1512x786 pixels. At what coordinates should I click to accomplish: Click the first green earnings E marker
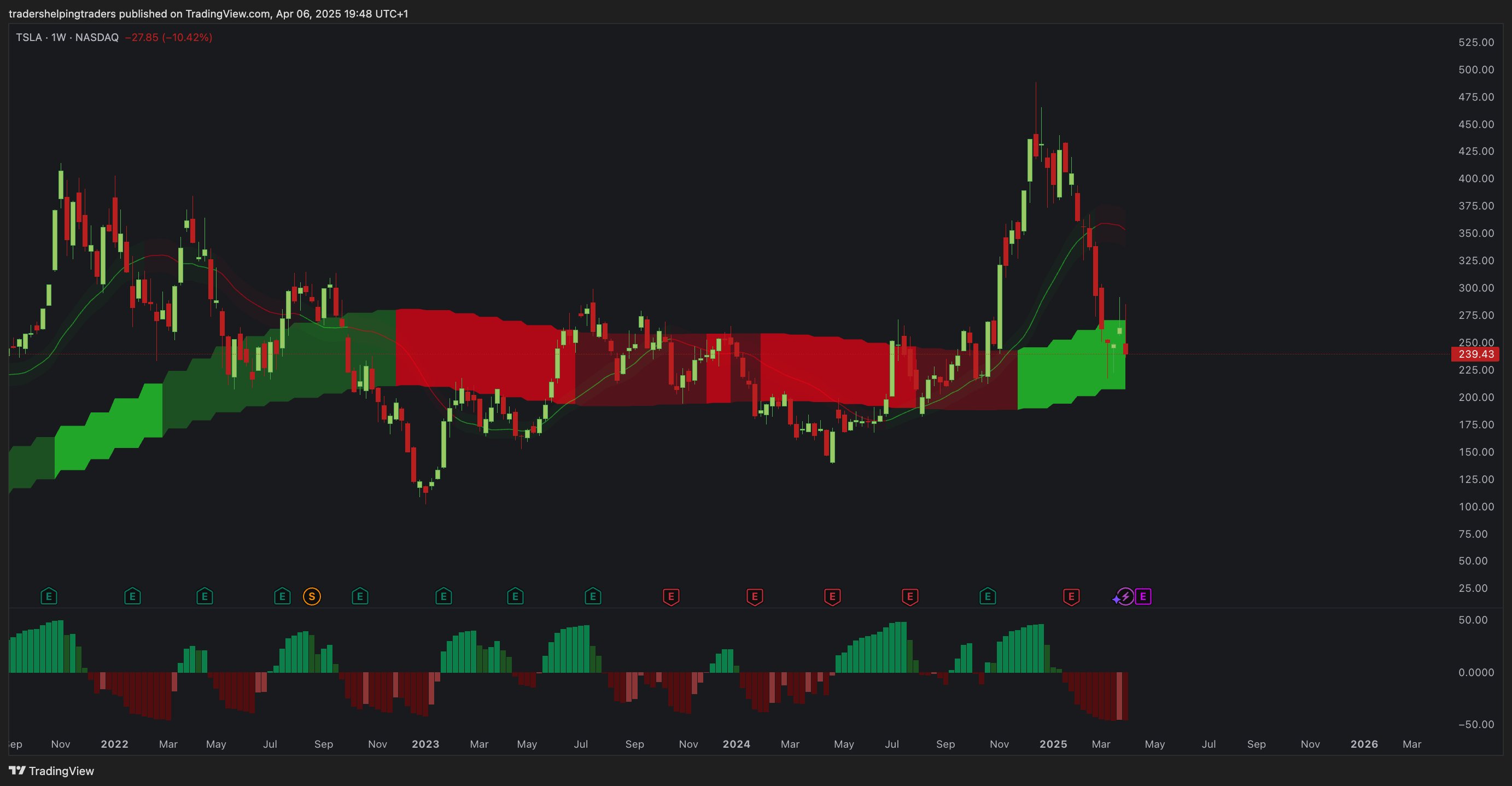coord(49,597)
